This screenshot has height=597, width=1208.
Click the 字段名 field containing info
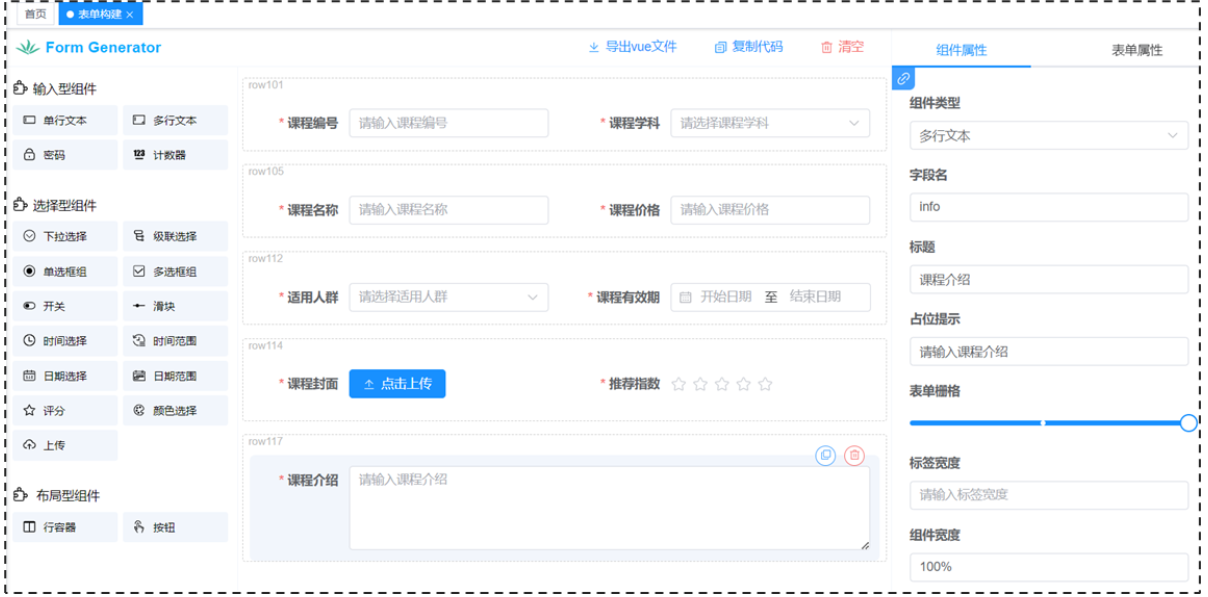1048,207
